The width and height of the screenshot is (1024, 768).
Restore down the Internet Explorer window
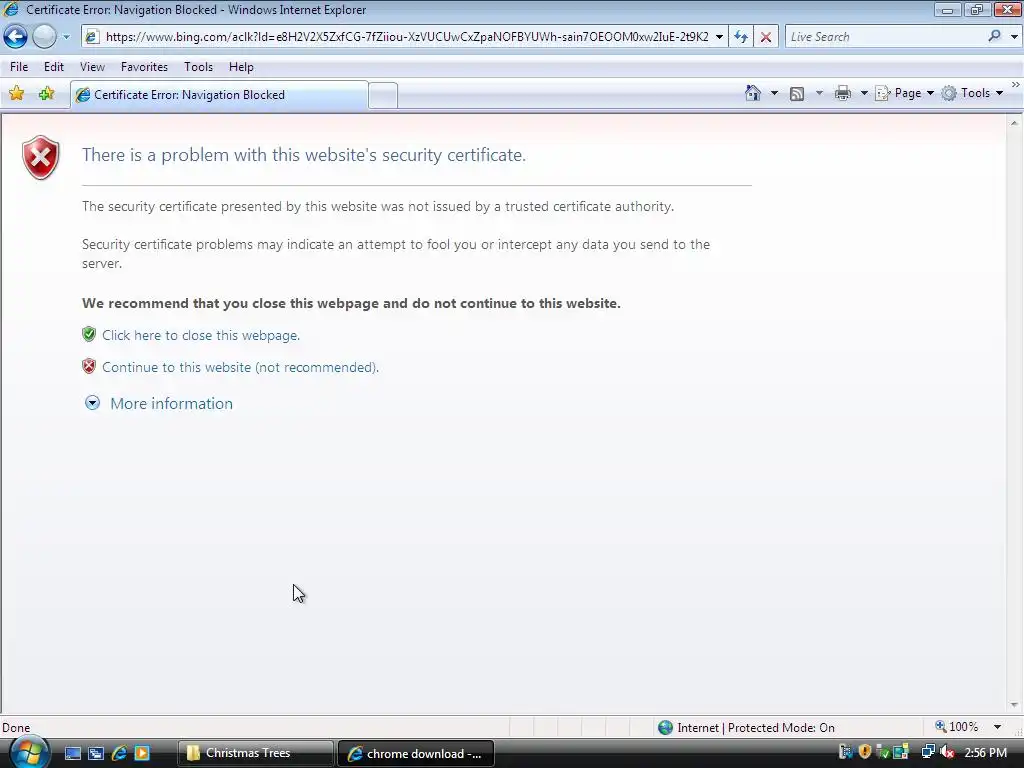[976, 10]
